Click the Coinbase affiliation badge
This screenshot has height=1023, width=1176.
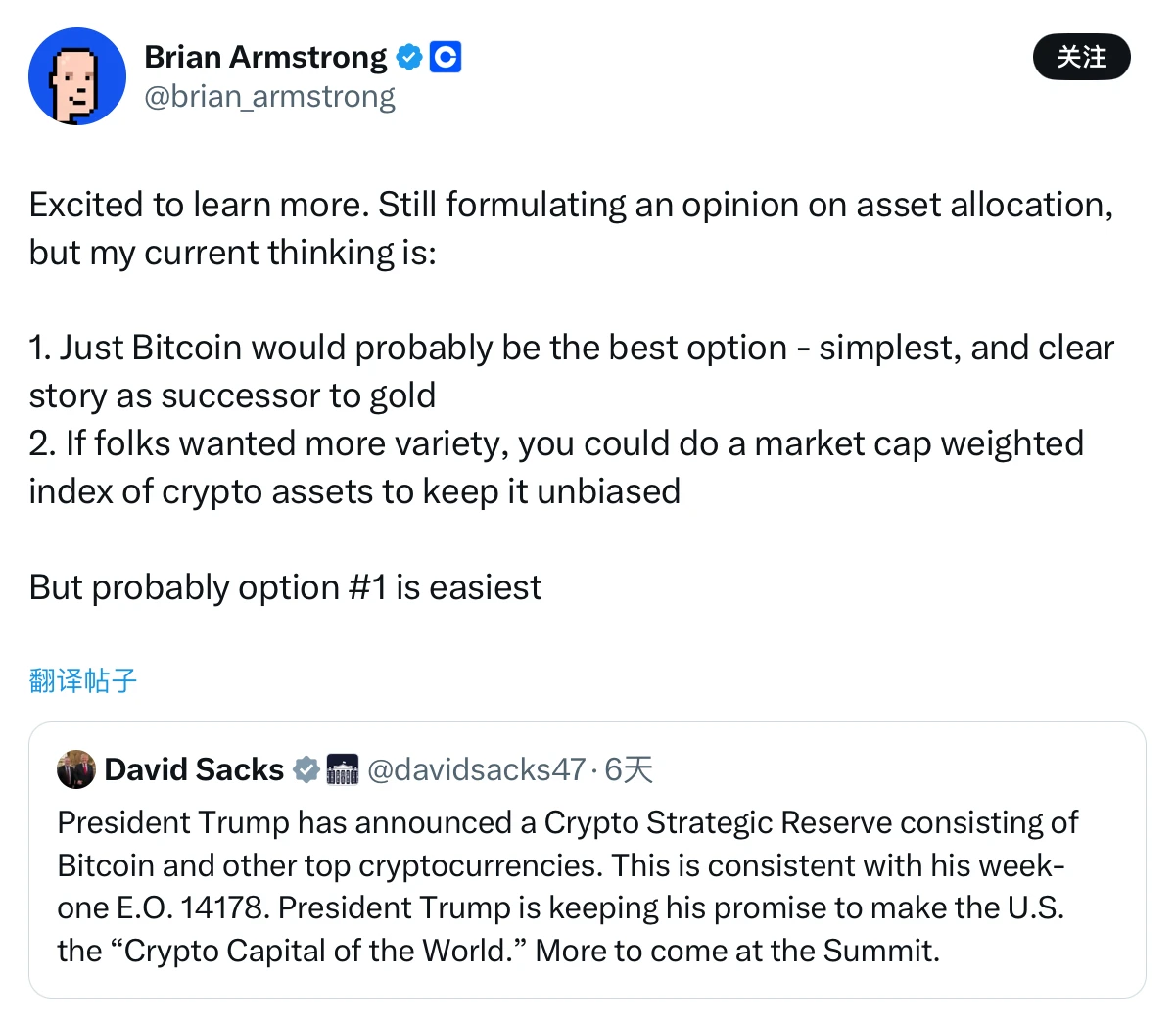click(446, 58)
